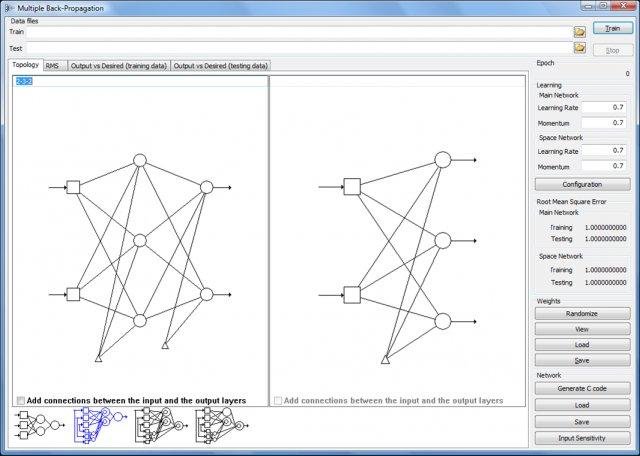Edit Main Network Learning Rate field

pyautogui.click(x=604, y=107)
